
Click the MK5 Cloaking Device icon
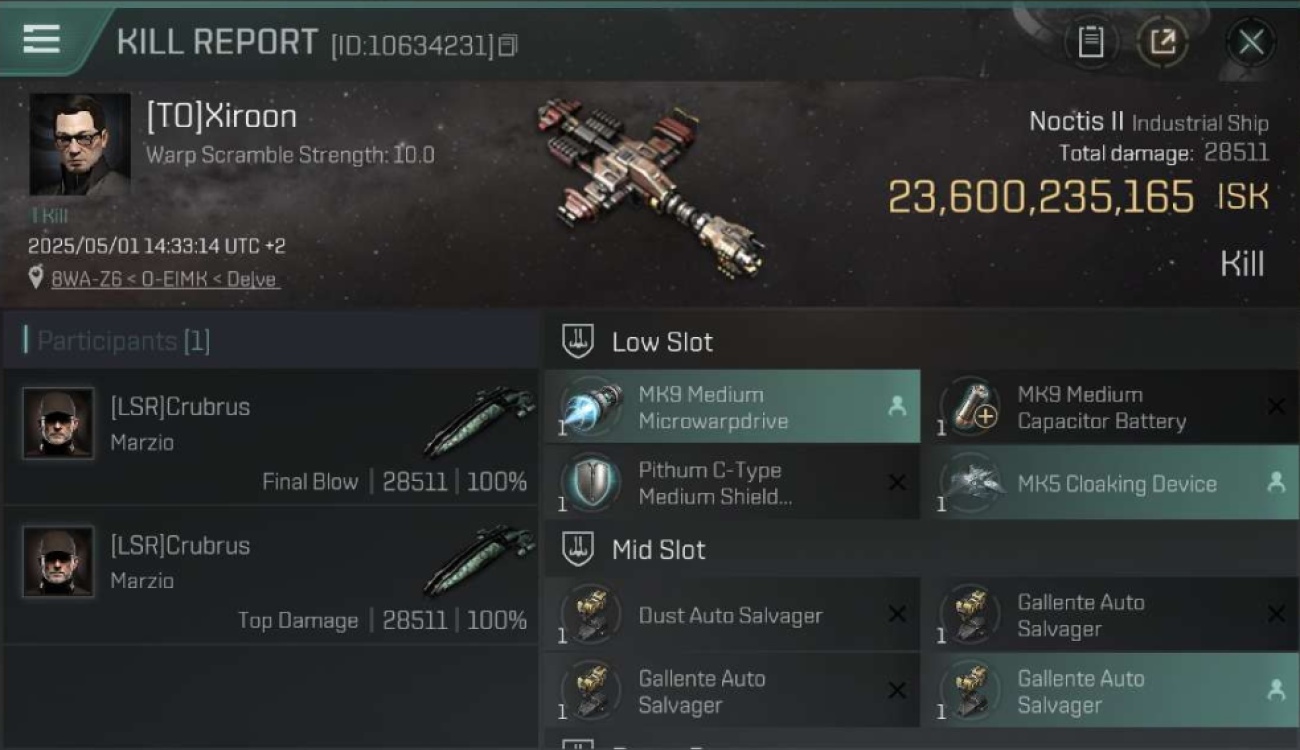(x=971, y=483)
